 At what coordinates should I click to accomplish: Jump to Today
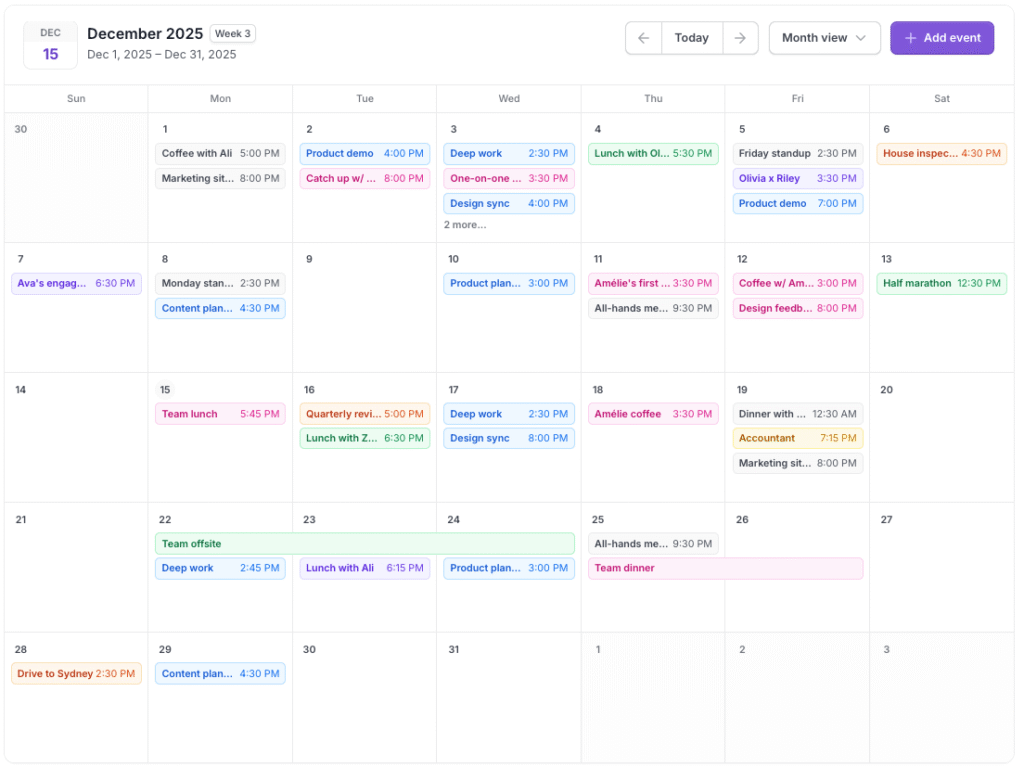691,38
